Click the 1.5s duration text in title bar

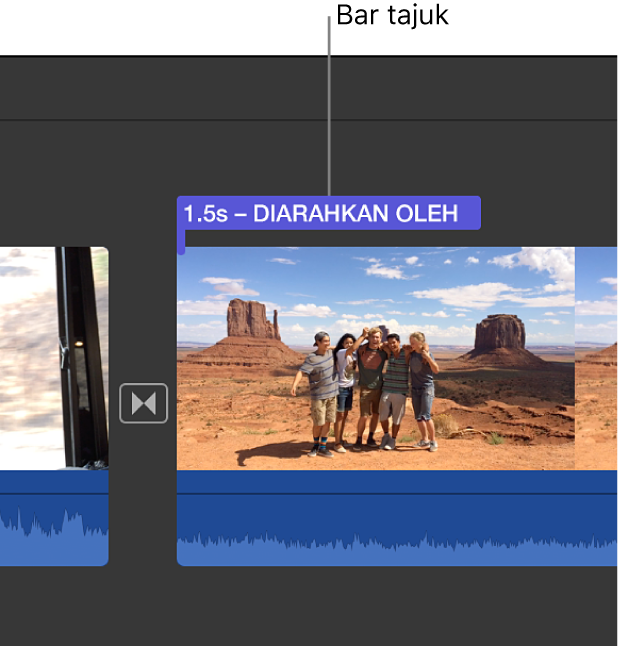click(x=205, y=213)
